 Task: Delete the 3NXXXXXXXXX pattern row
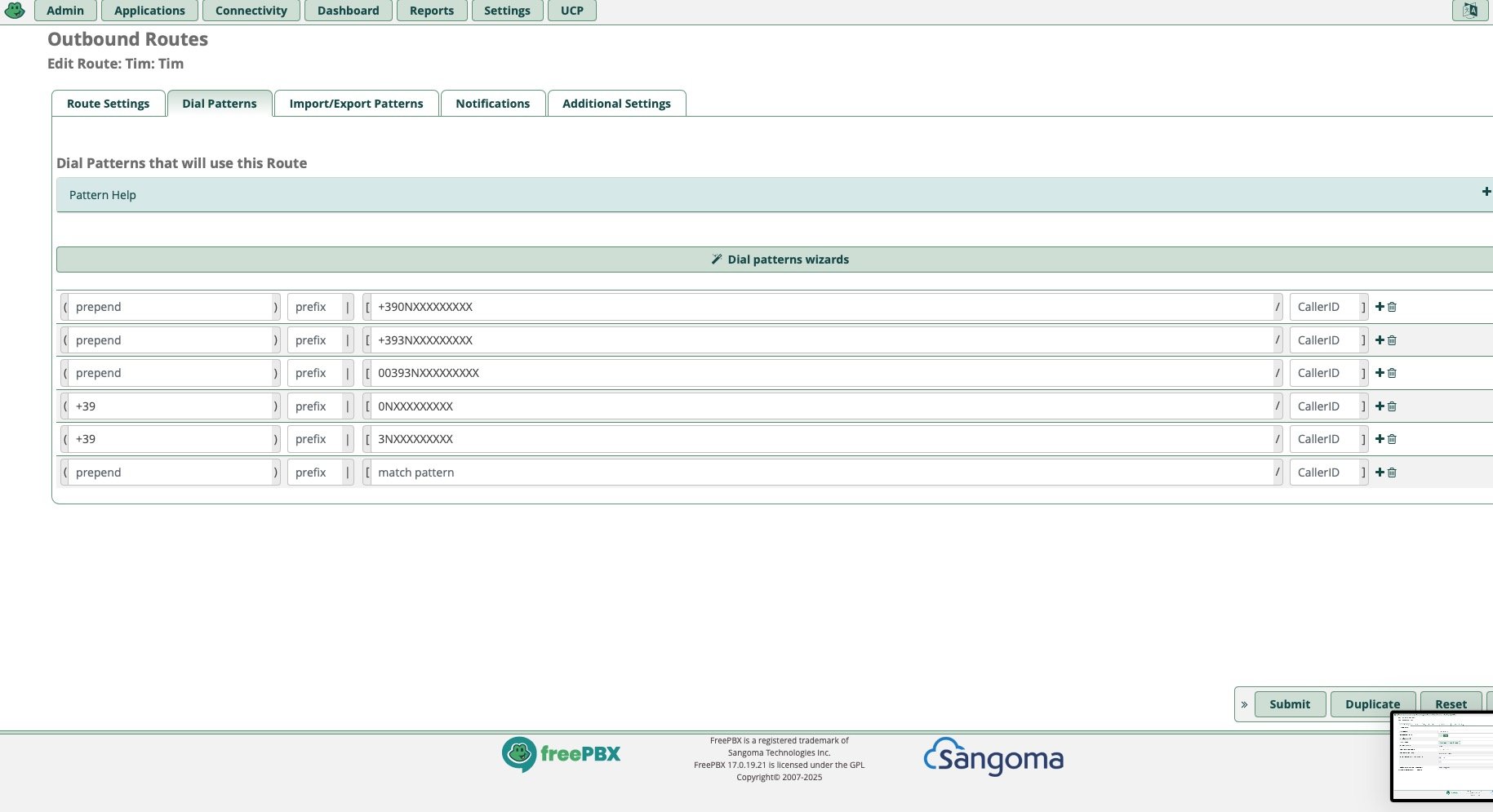tap(1392, 439)
